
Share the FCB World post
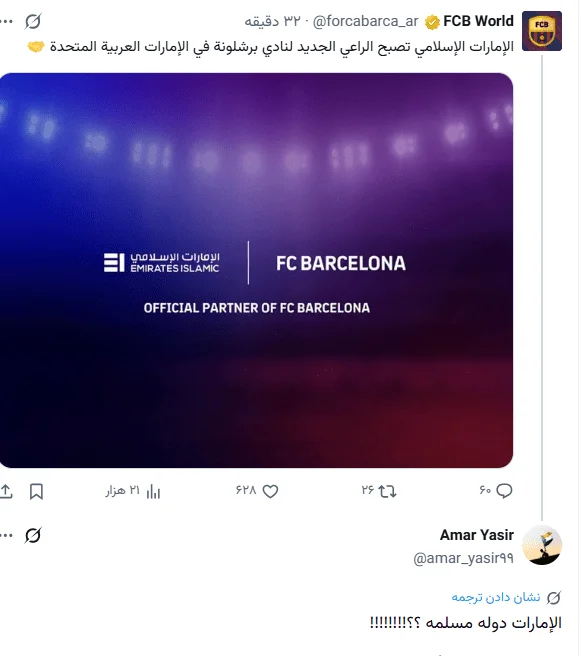click(6, 491)
